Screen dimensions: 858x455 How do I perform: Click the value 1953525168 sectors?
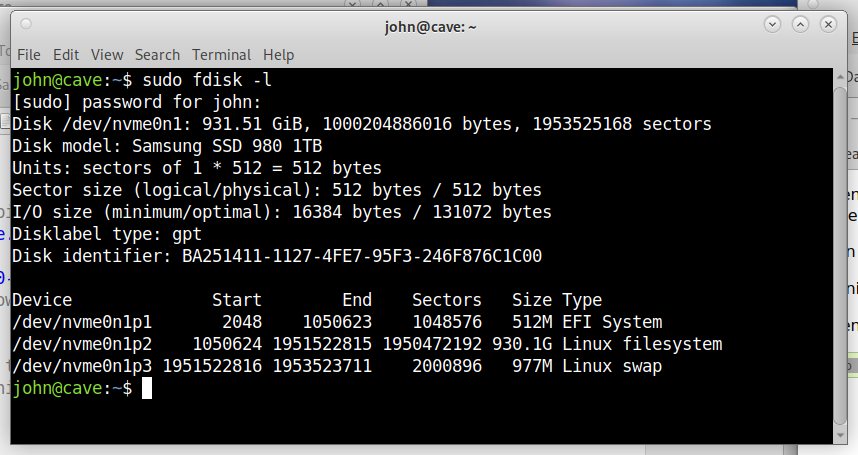(x=622, y=124)
